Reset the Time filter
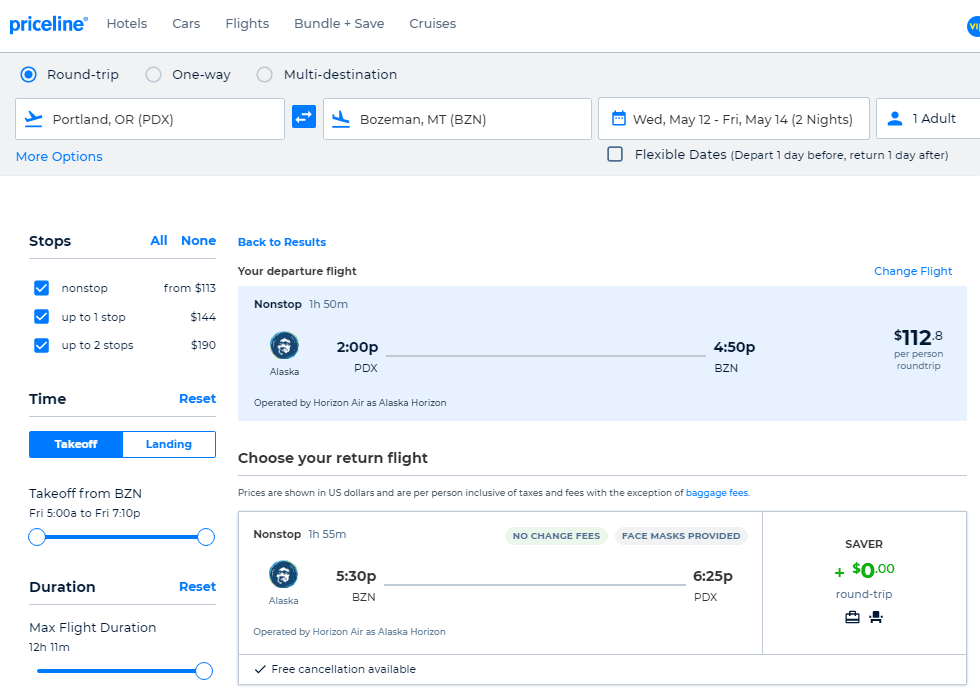The height and width of the screenshot is (692, 980). coord(198,399)
